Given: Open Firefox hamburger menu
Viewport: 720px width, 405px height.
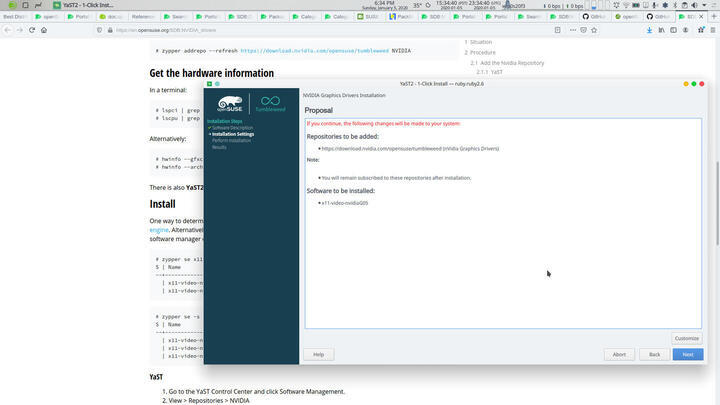Looking at the screenshot, I should click(713, 30).
